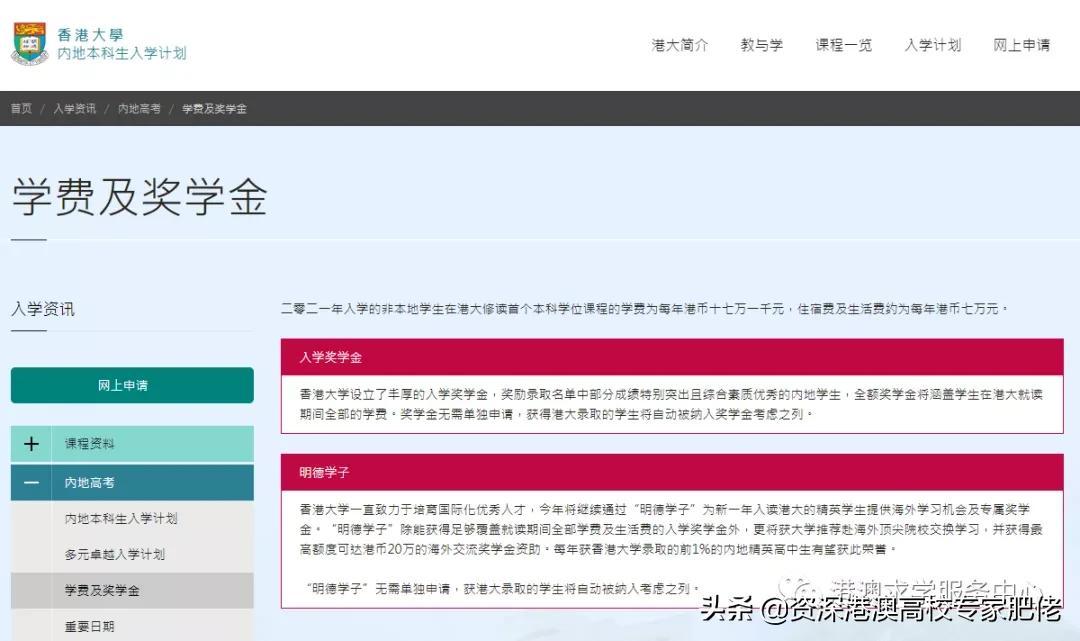Open 教与学 menu item
Image resolution: width=1080 pixels, height=641 pixels.
(761, 45)
